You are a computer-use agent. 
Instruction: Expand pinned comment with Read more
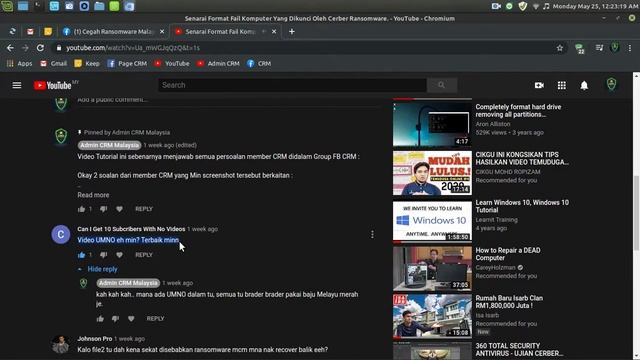[x=93, y=195]
